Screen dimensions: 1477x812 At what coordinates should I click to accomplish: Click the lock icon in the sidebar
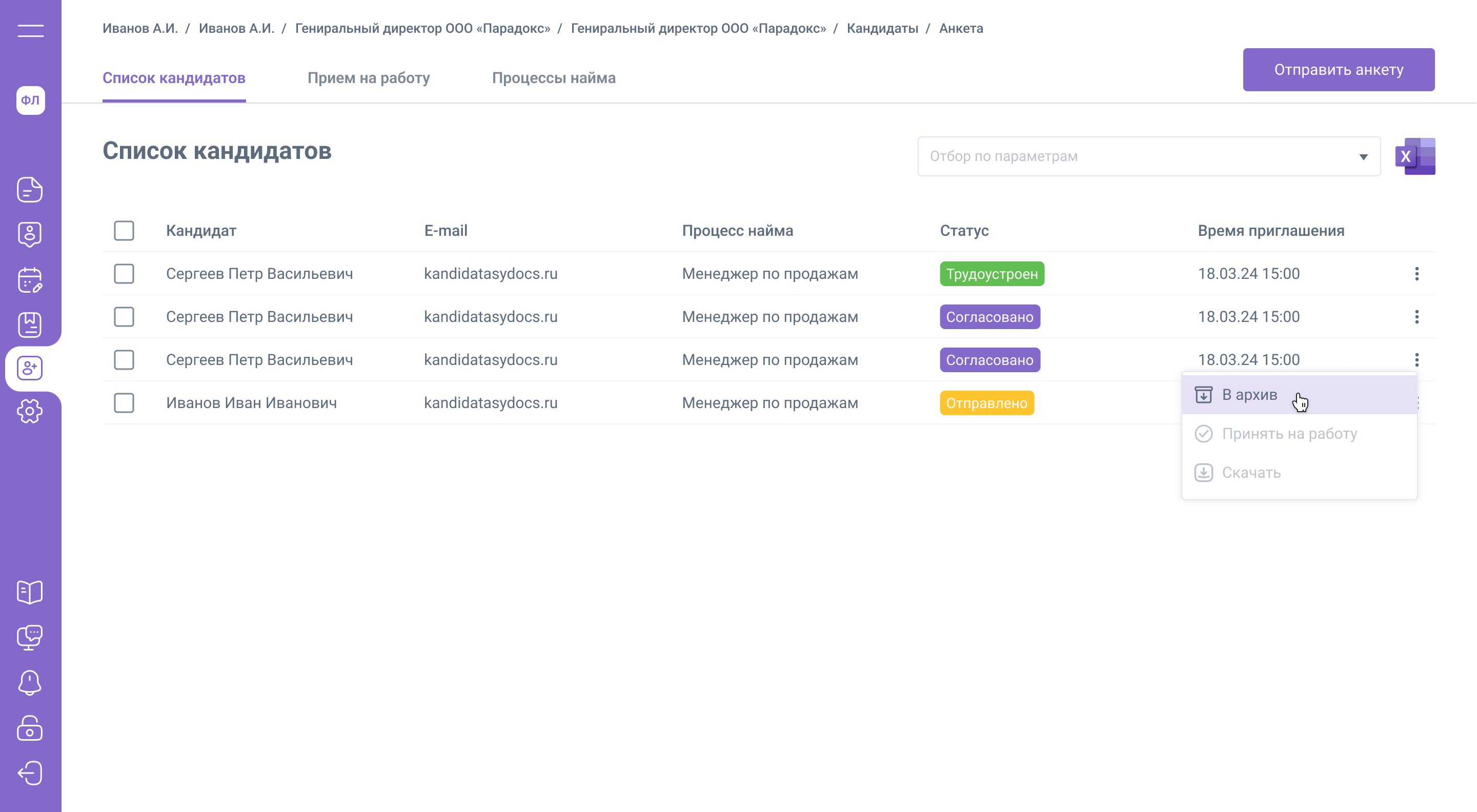coord(30,728)
